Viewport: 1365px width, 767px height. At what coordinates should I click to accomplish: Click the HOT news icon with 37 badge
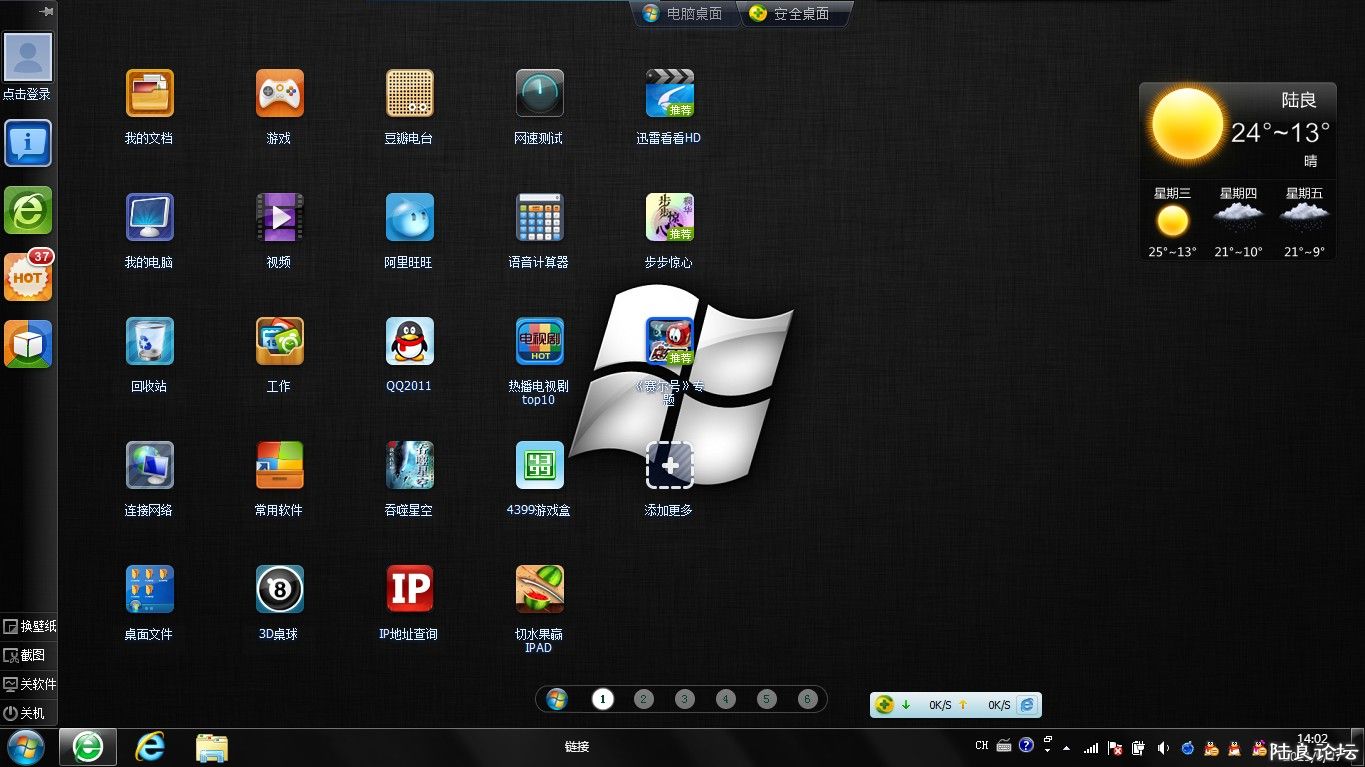pos(28,277)
